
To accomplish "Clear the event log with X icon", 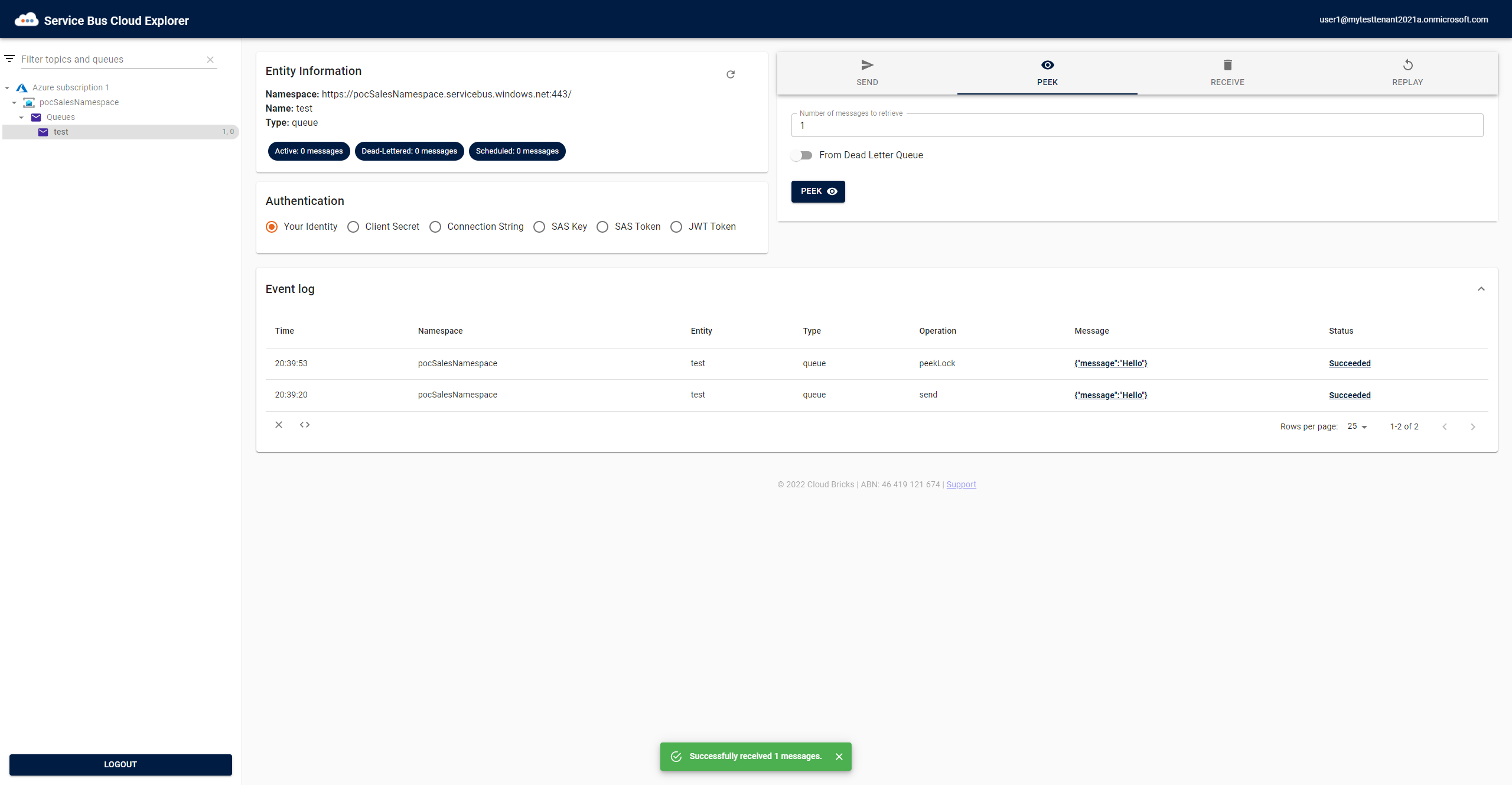I will tap(279, 425).
